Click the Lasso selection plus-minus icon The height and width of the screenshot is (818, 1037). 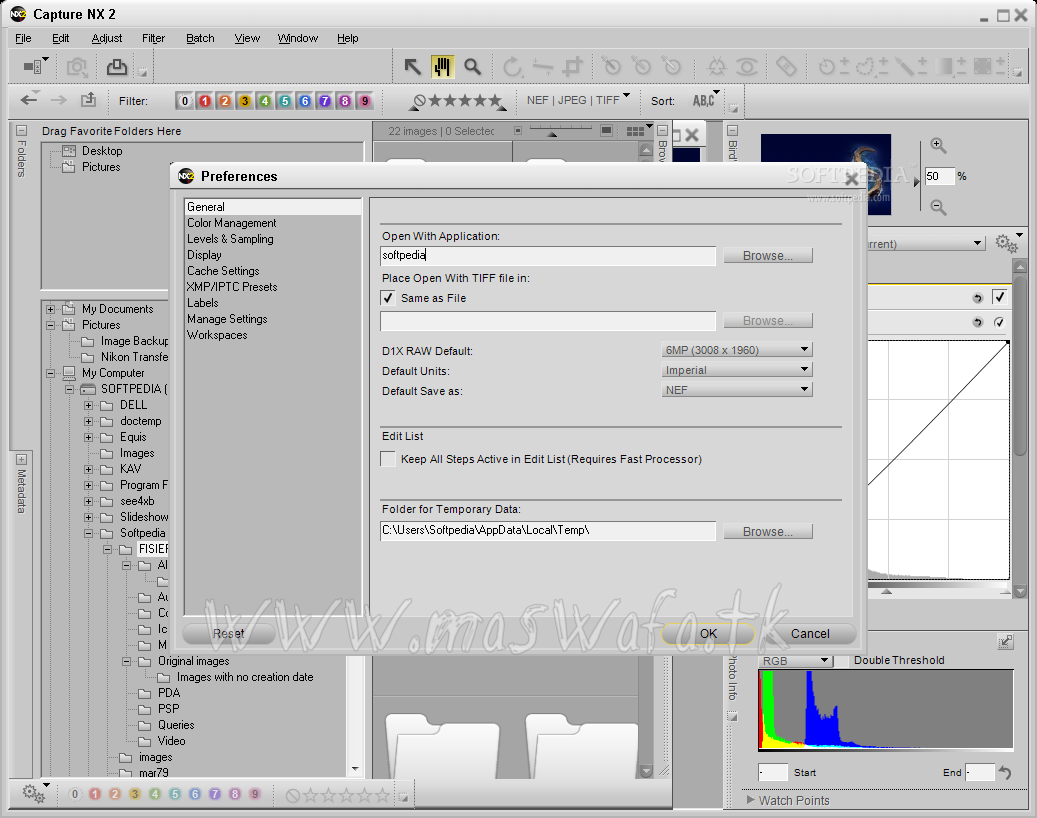tap(872, 66)
